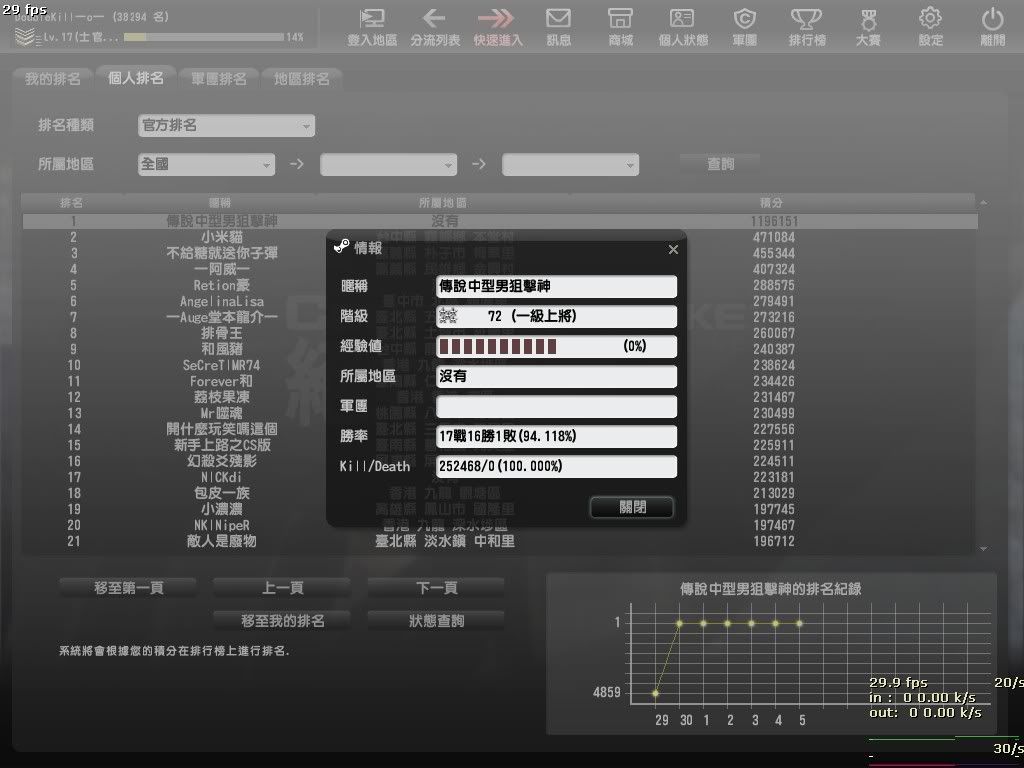
Task: Select the 小米貓 row in ranking list
Action: pos(222,237)
